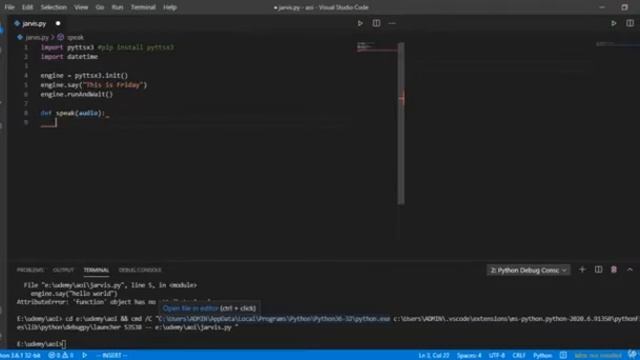Image resolution: width=640 pixels, height=360 pixels.
Task: Maximize panel with the chevron up icon
Action: click(630, 270)
